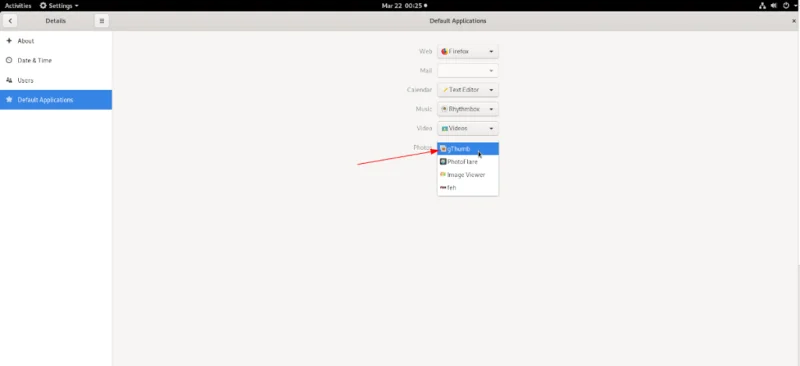This screenshot has width=800, height=366.
Task: Open the Calendar dropdown showing Text Editor
Action: click(x=468, y=90)
